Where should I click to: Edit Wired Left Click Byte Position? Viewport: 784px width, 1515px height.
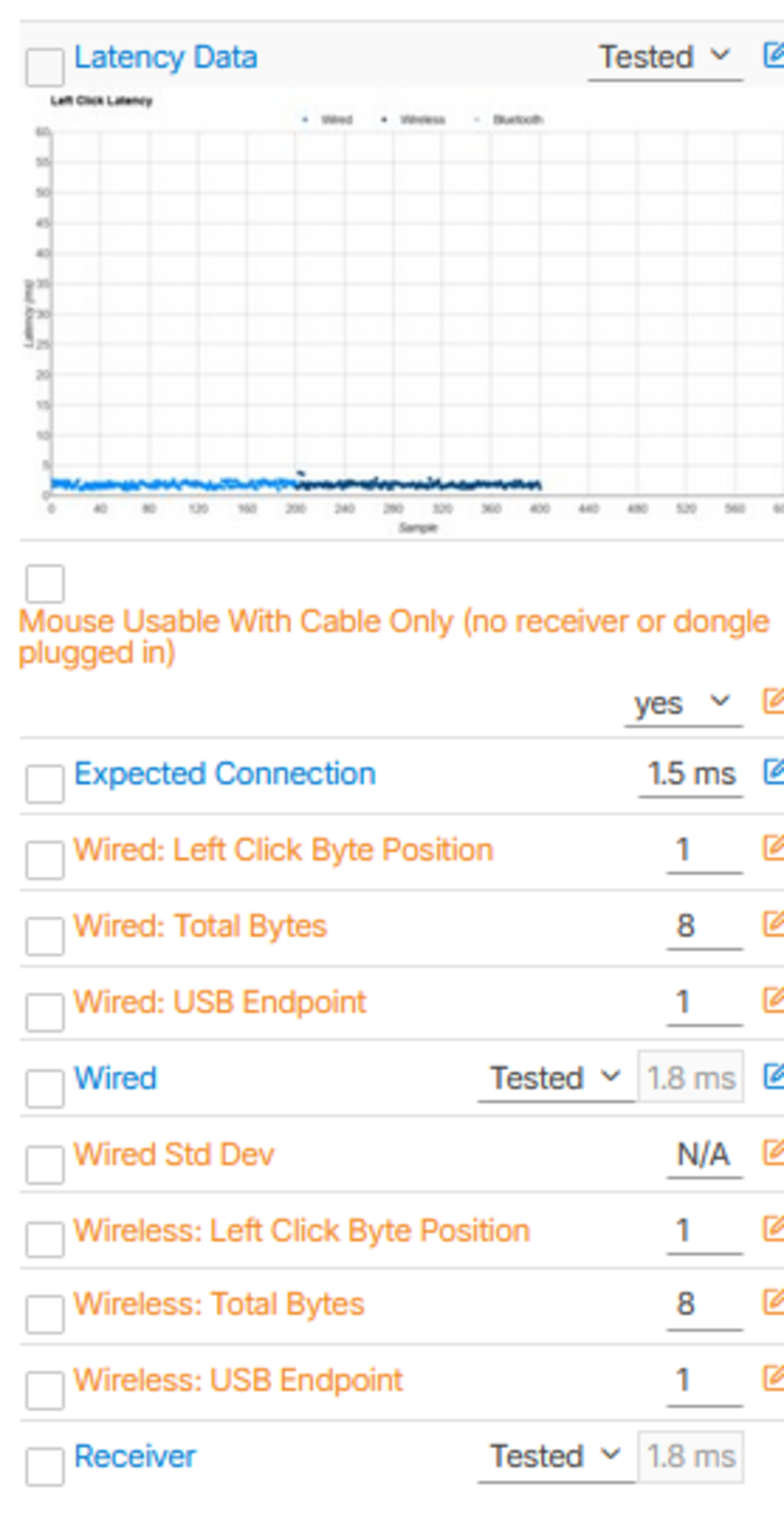[x=774, y=849]
